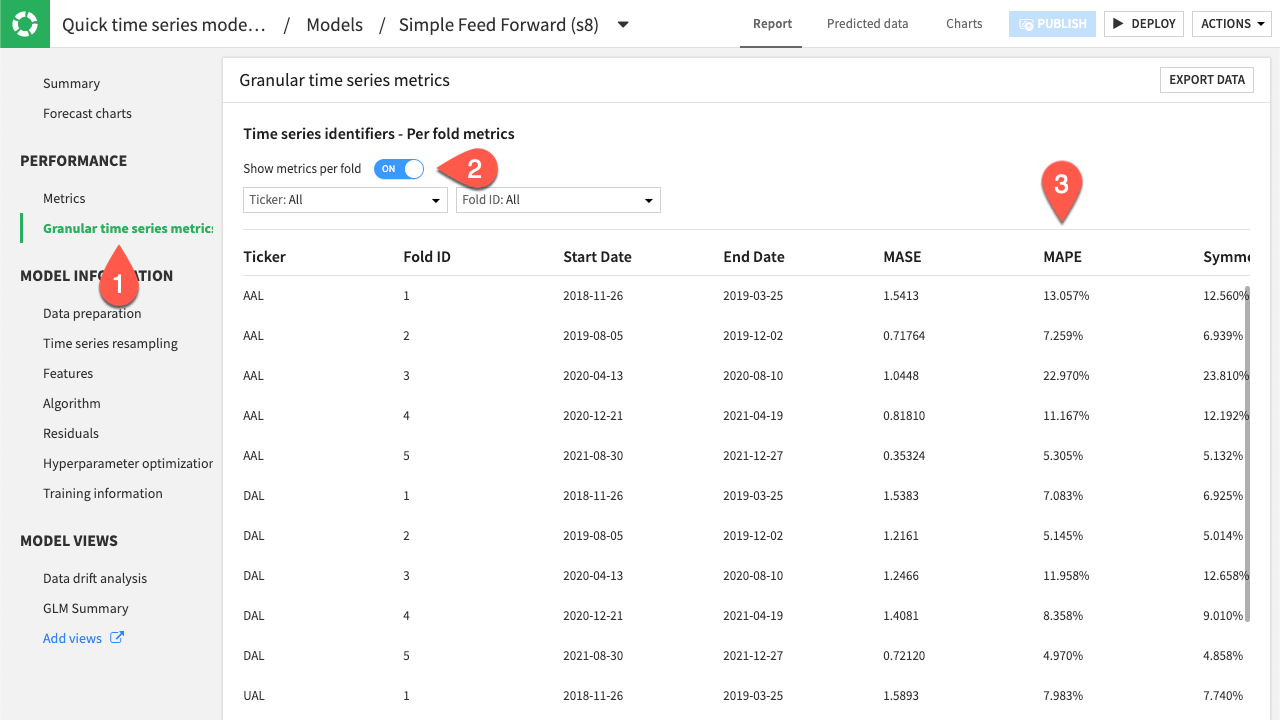Switch to the Predicted data tab
1280x720 pixels.
867,24
